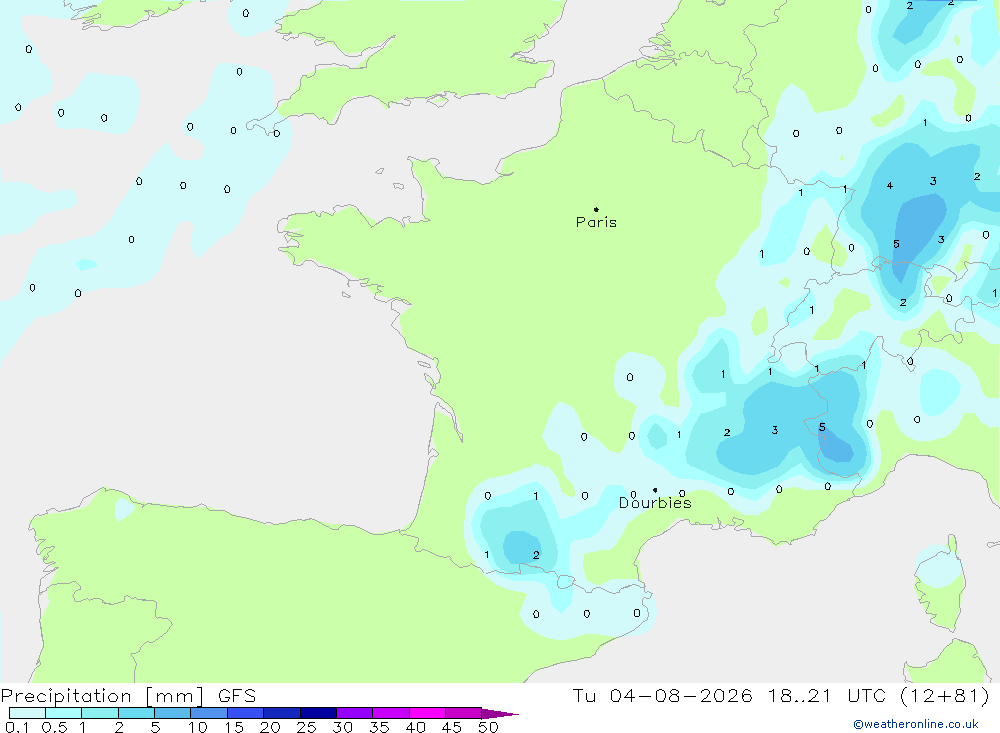Pick the 40–45 mm legend swatch
Screen dimensions: 1000x733
point(427,713)
